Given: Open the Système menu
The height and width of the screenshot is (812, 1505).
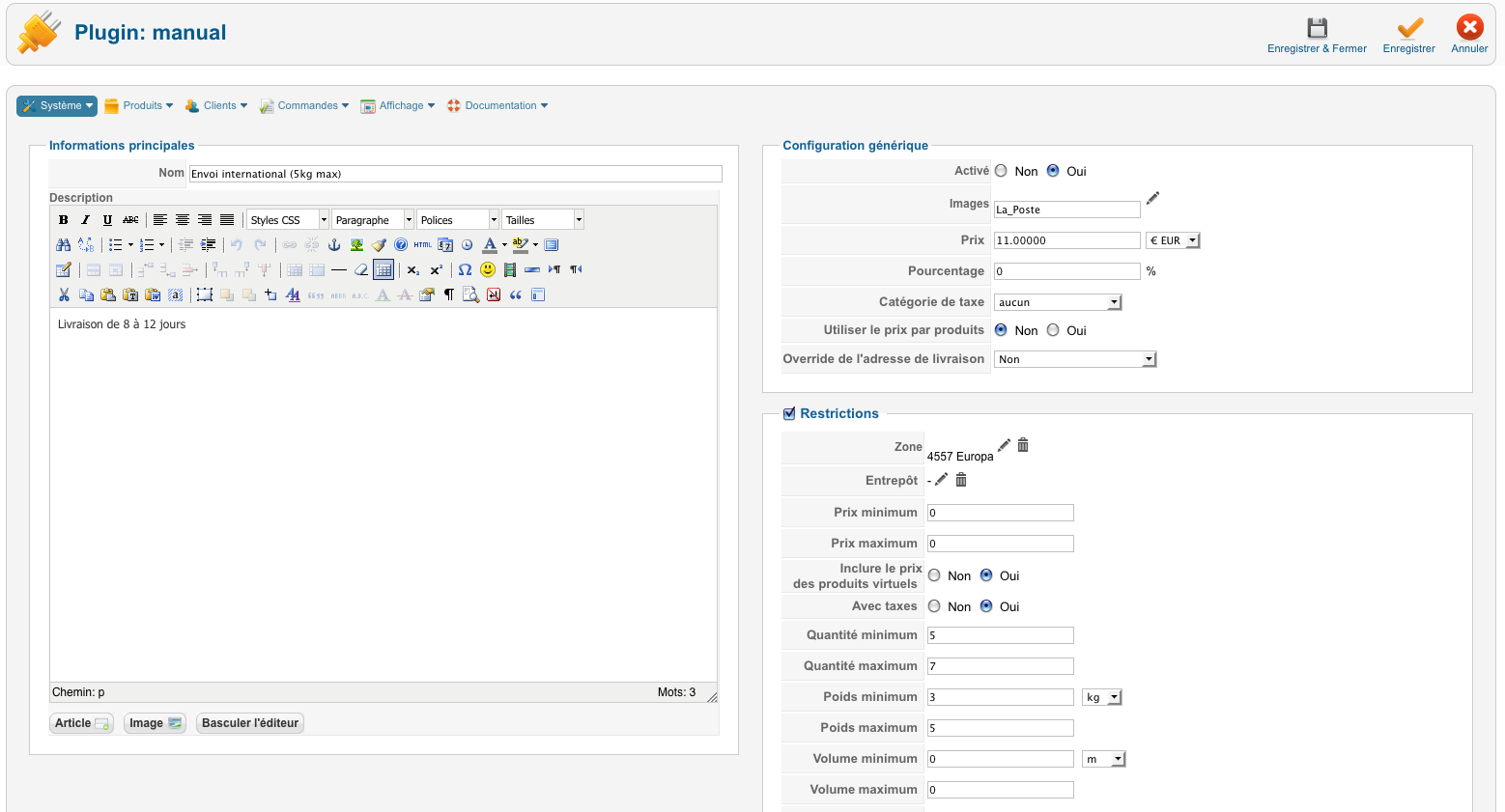Looking at the screenshot, I should tap(57, 106).
